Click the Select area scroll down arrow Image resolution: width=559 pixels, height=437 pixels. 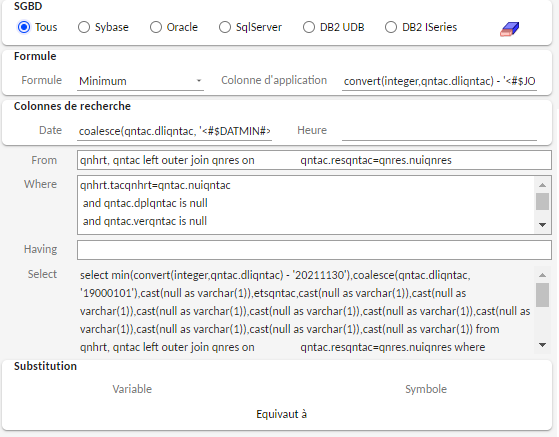pos(542,345)
